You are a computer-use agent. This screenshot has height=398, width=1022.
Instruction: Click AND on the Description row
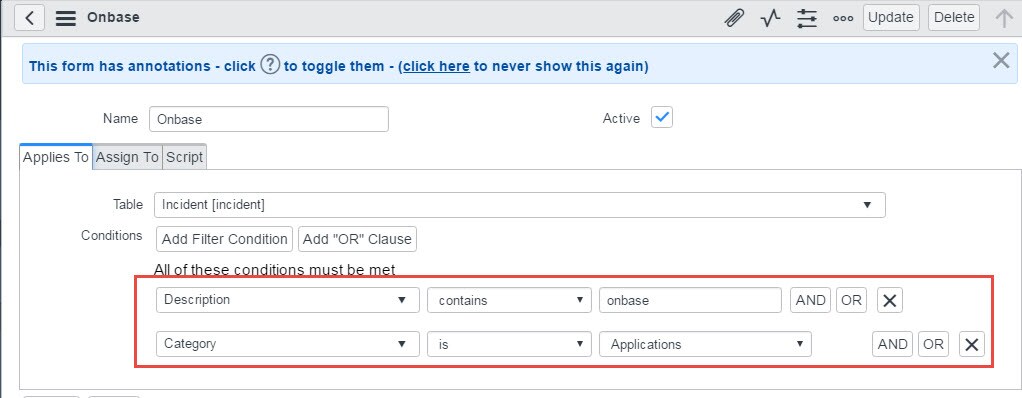pos(810,300)
